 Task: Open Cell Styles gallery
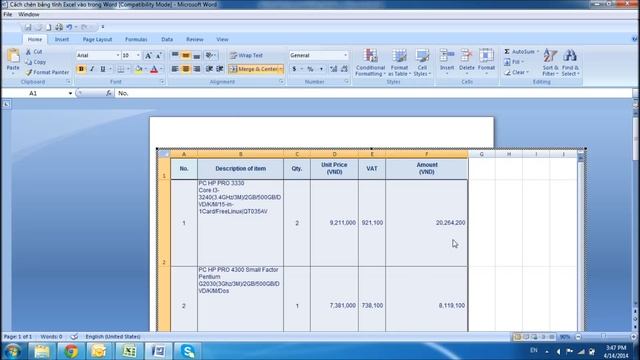(422, 62)
